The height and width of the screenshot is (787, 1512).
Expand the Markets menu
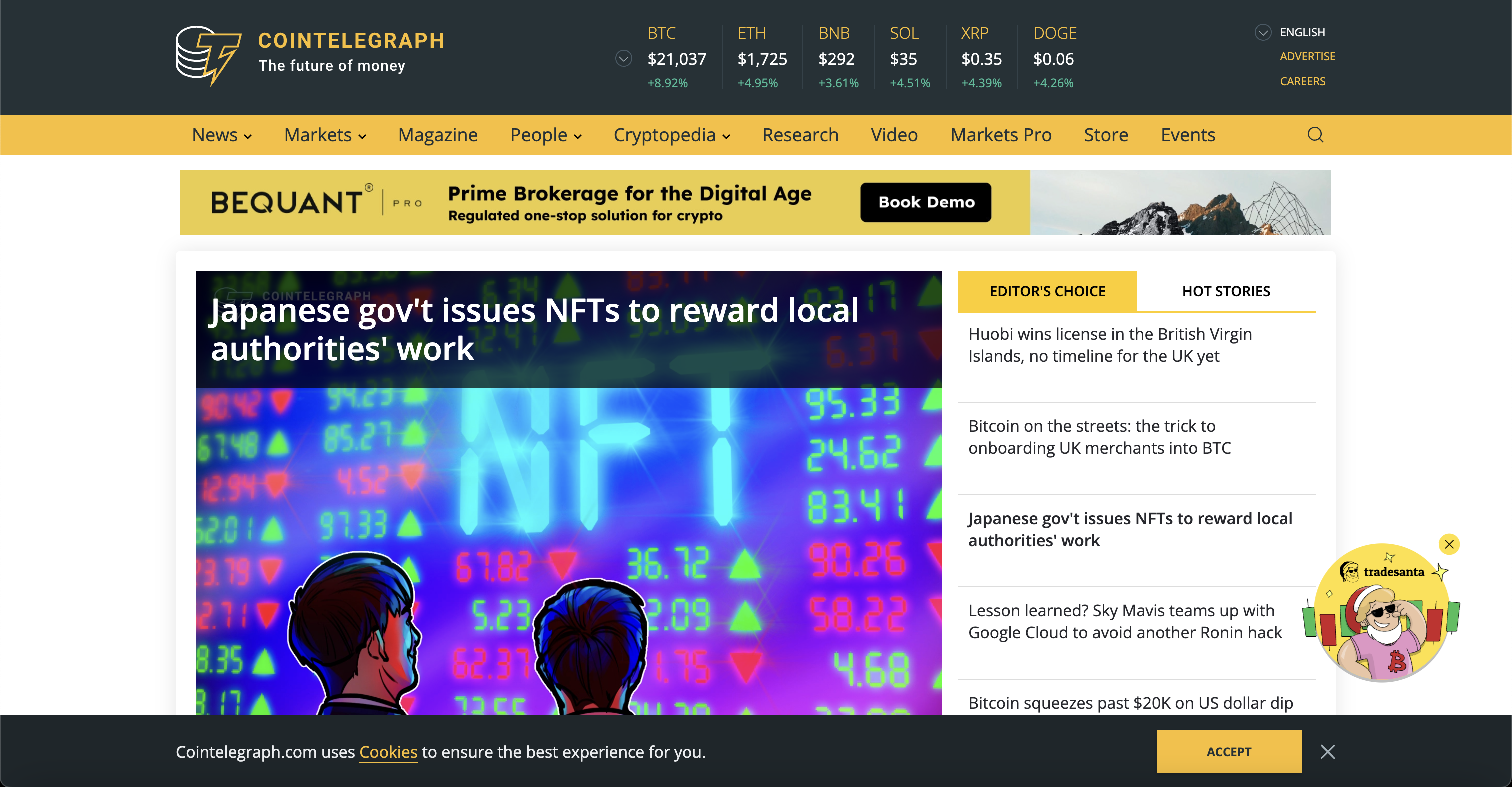pos(325,135)
